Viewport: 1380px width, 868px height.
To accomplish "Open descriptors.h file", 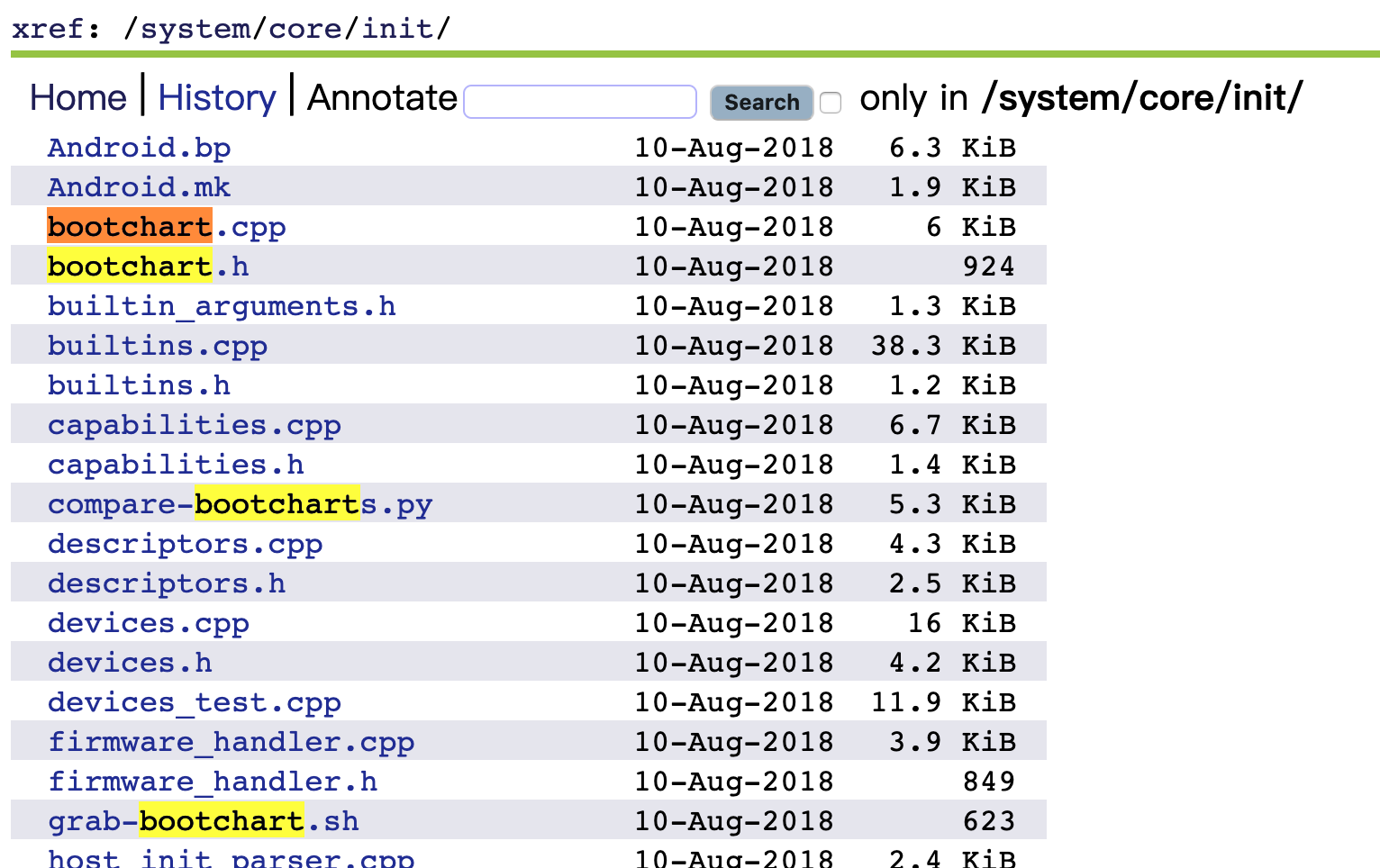I will pyautogui.click(x=167, y=583).
